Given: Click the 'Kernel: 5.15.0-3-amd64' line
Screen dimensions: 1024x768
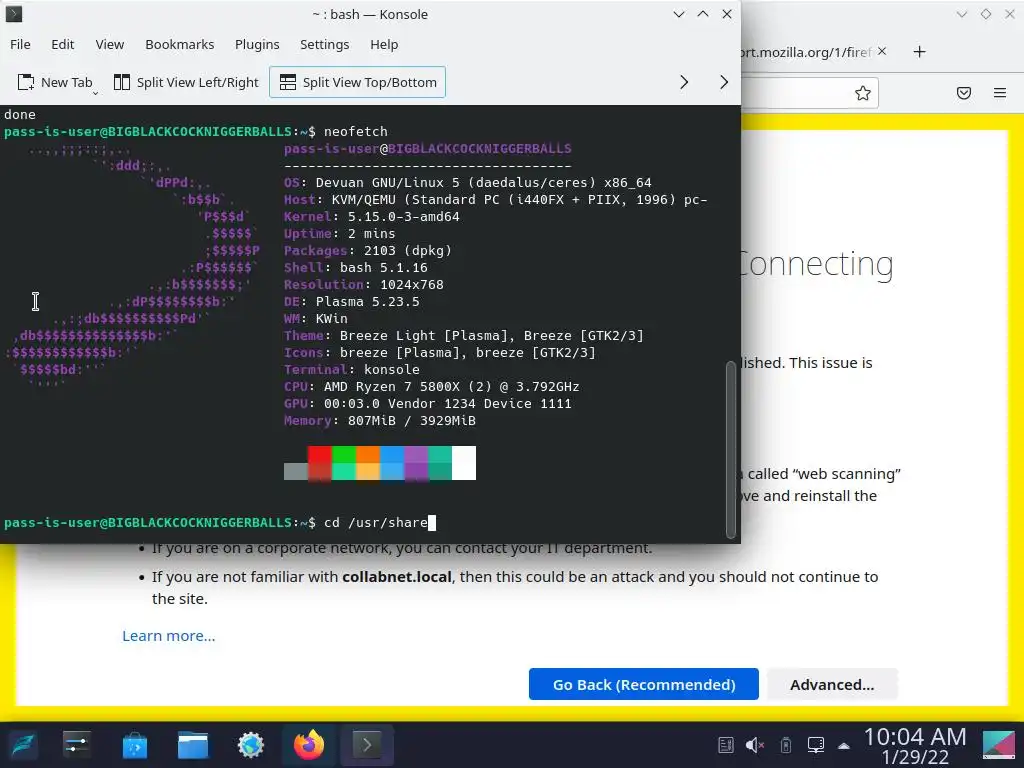Looking at the screenshot, I should (x=372, y=216).
